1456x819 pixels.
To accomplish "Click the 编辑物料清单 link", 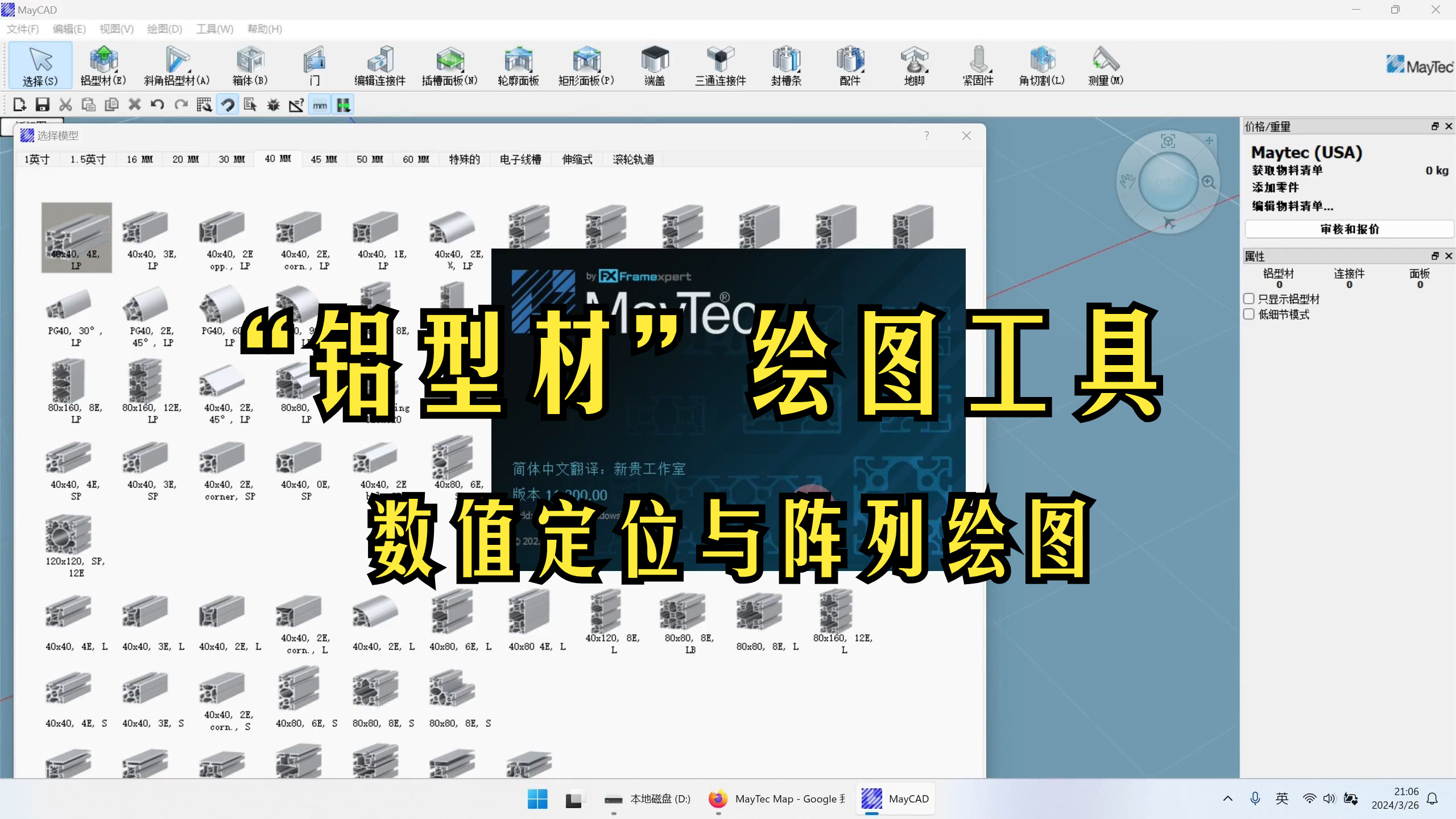I will 1291,206.
